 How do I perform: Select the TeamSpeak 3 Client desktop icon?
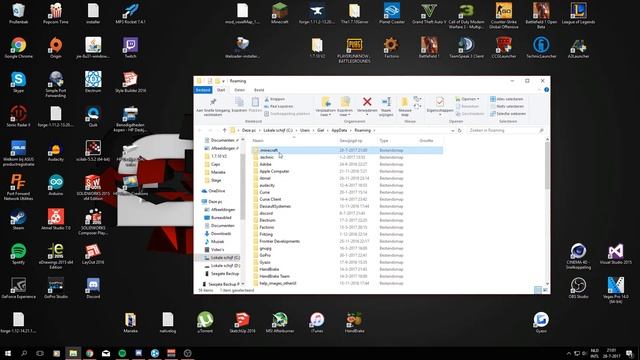tap(466, 48)
